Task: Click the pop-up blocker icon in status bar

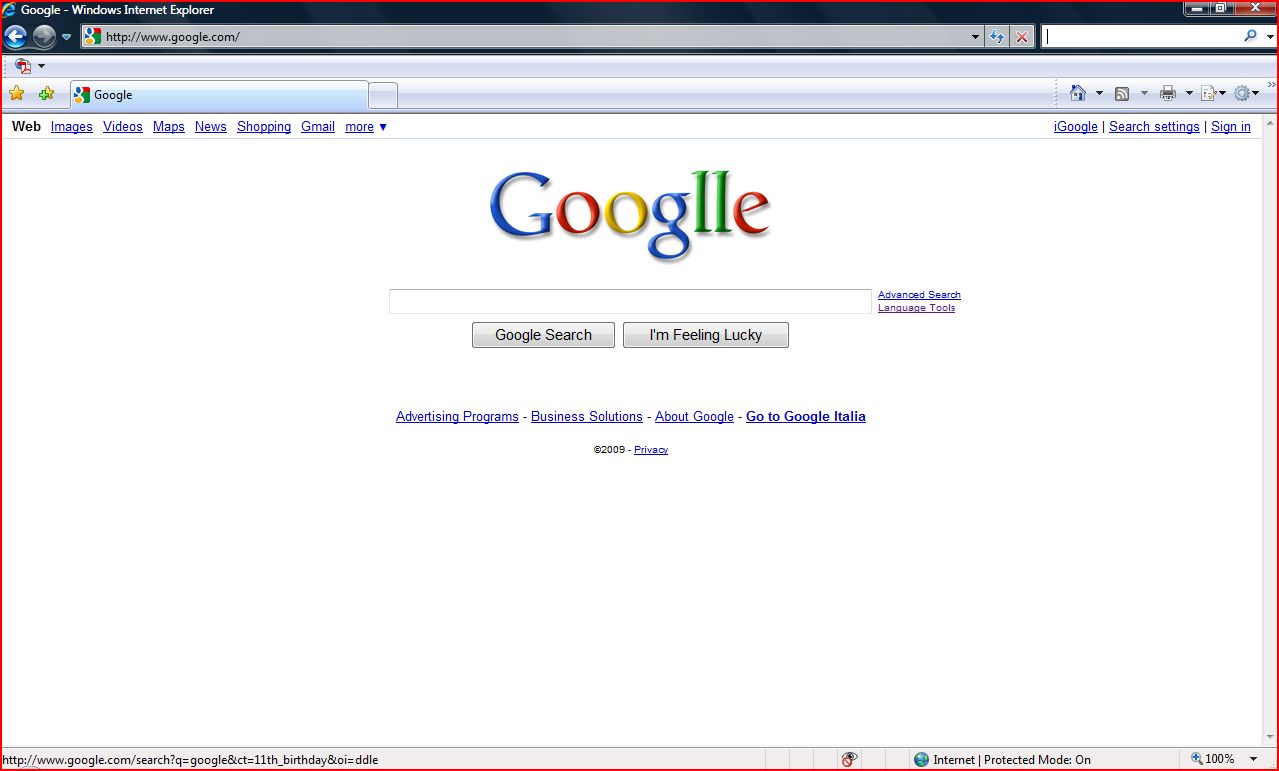Action: click(849, 759)
